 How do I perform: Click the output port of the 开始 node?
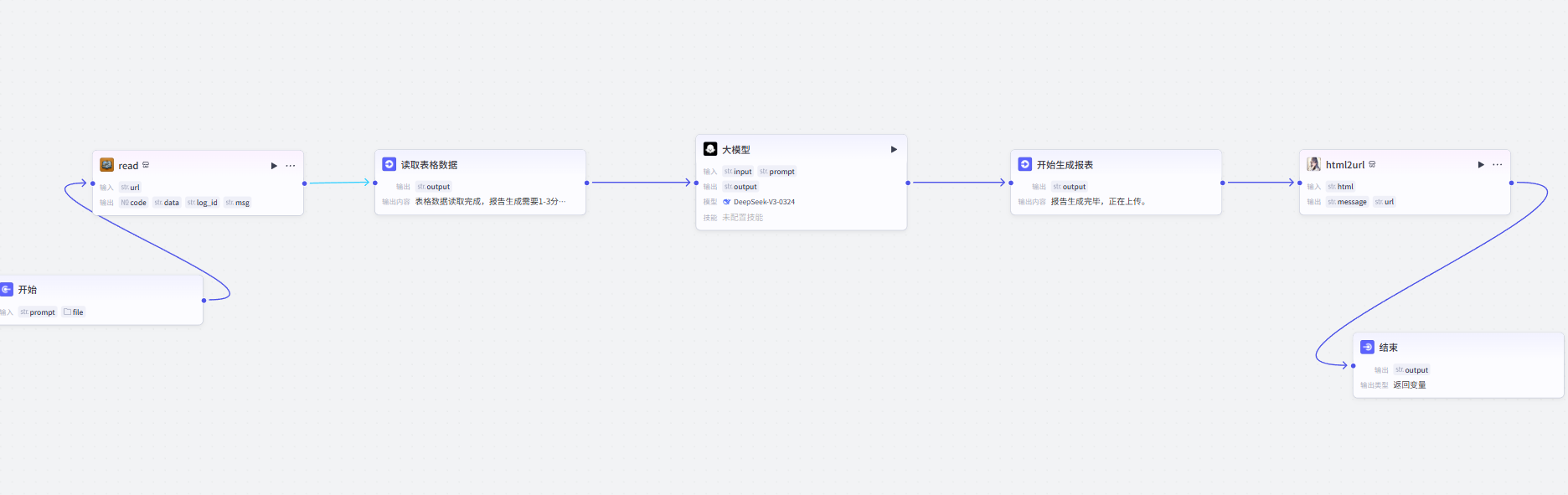tap(204, 301)
